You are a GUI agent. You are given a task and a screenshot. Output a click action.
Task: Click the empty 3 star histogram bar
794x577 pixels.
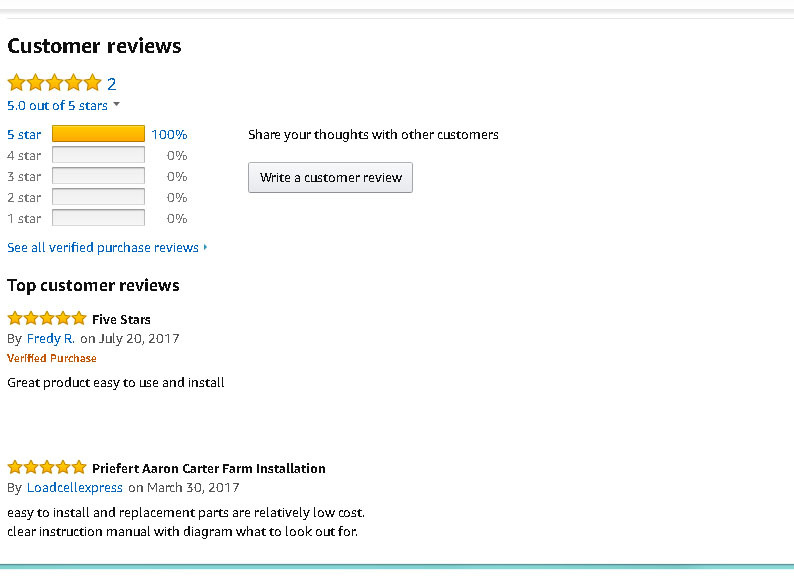click(x=98, y=176)
